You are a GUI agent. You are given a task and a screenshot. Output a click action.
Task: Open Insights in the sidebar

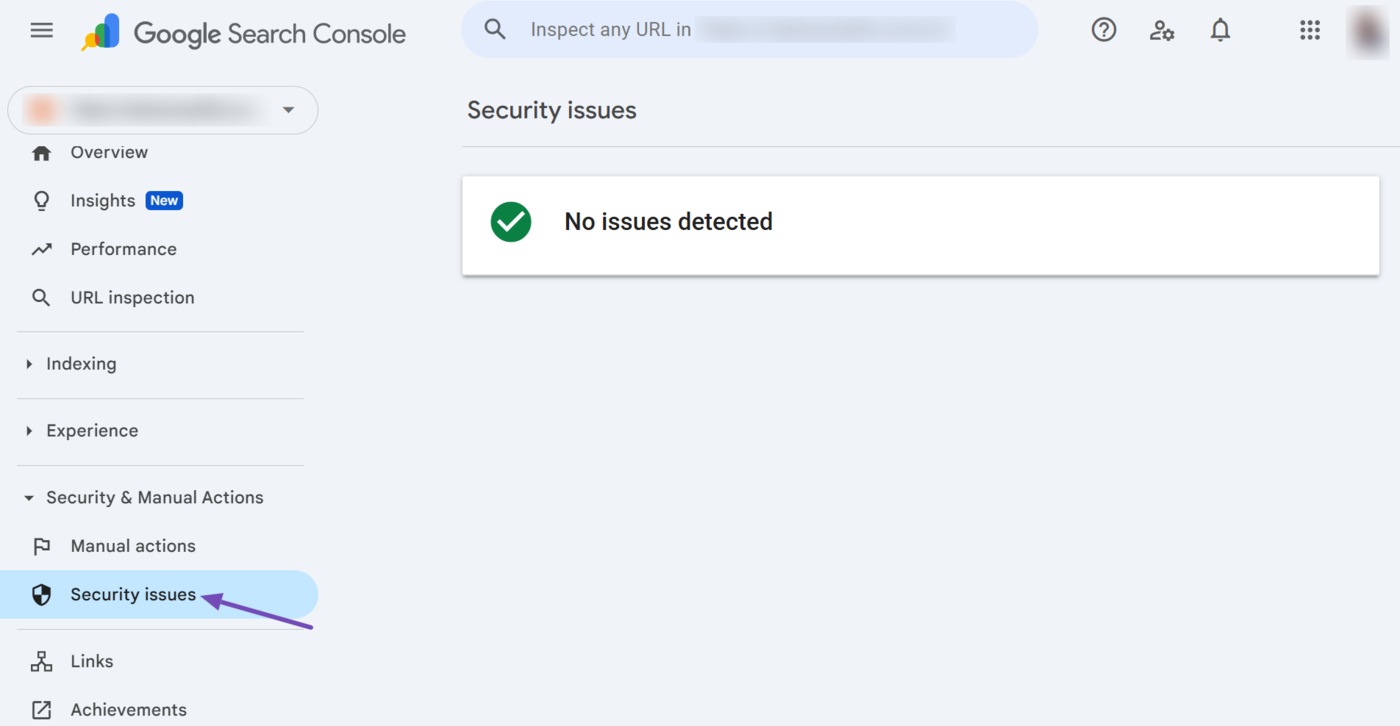point(103,201)
